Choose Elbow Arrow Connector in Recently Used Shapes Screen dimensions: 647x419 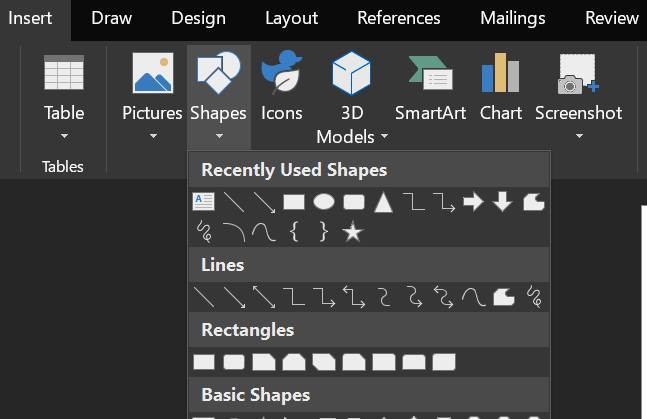pos(444,202)
